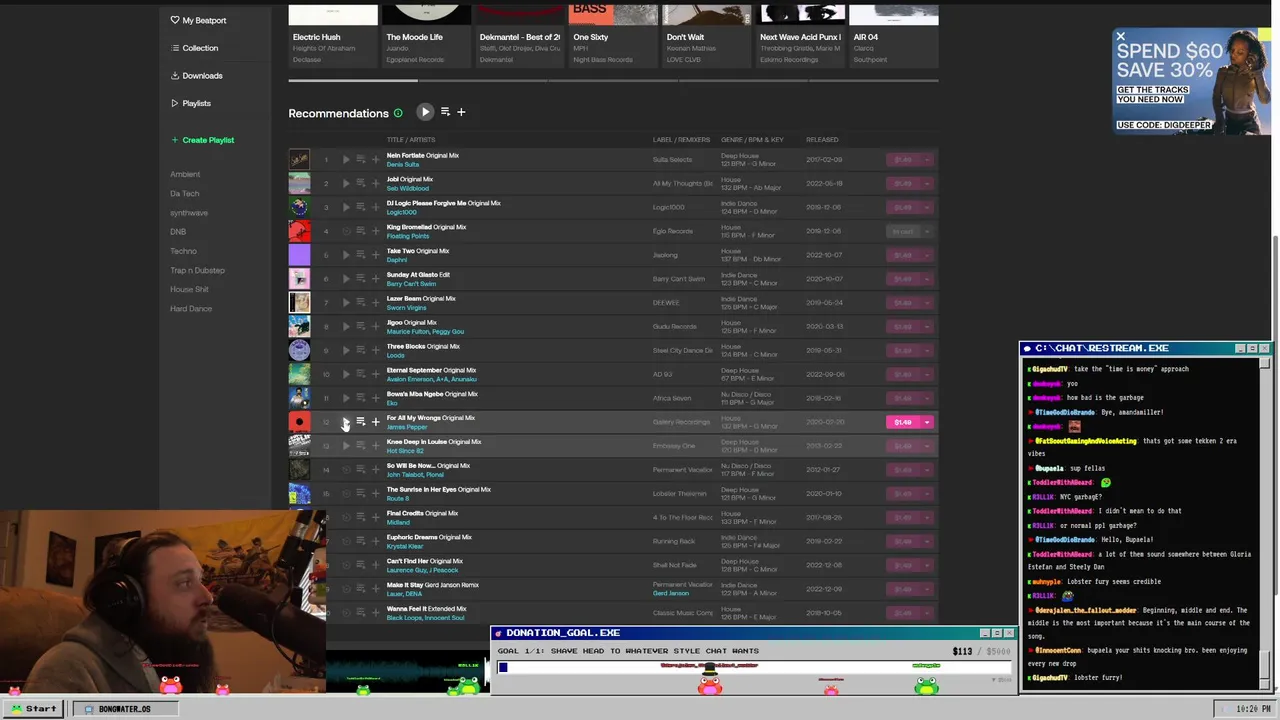
Task: Play all Recommendations tracks
Action: click(x=425, y=112)
